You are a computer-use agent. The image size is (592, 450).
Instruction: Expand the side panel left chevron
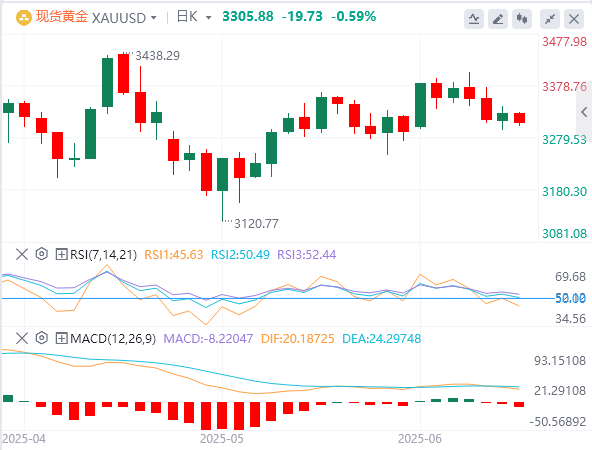pos(584,112)
